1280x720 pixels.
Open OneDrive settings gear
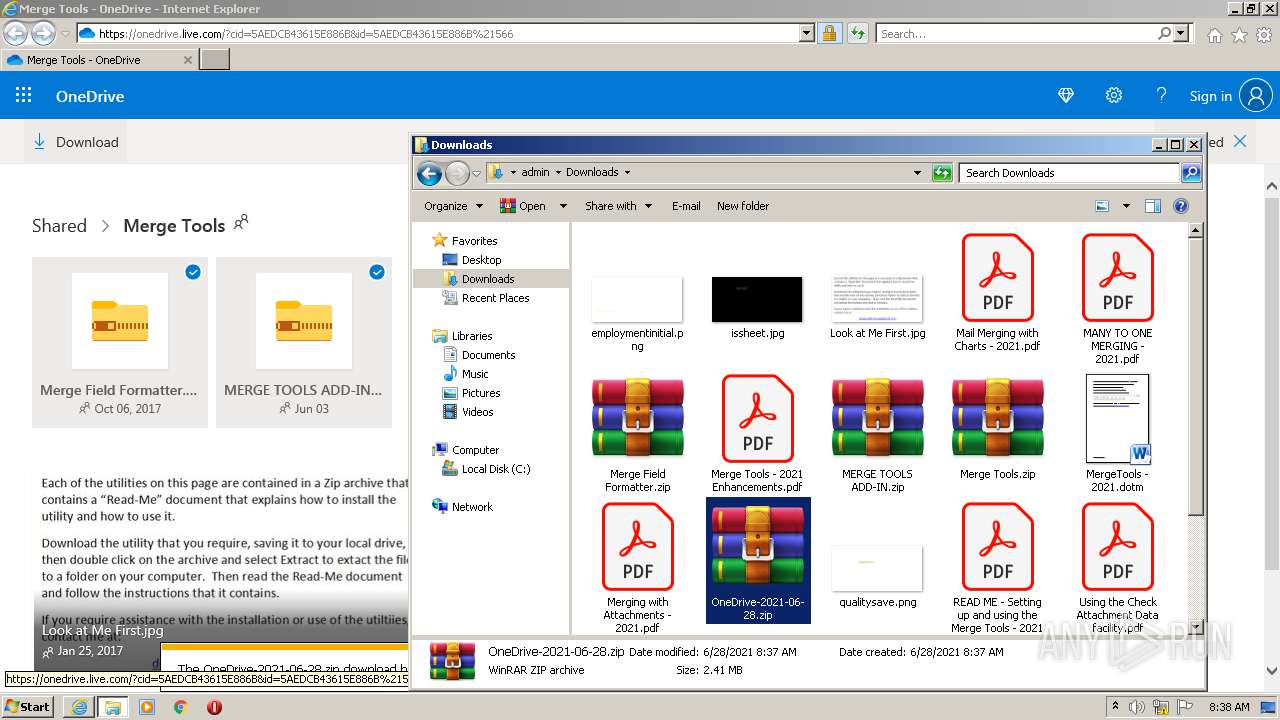click(x=1114, y=96)
